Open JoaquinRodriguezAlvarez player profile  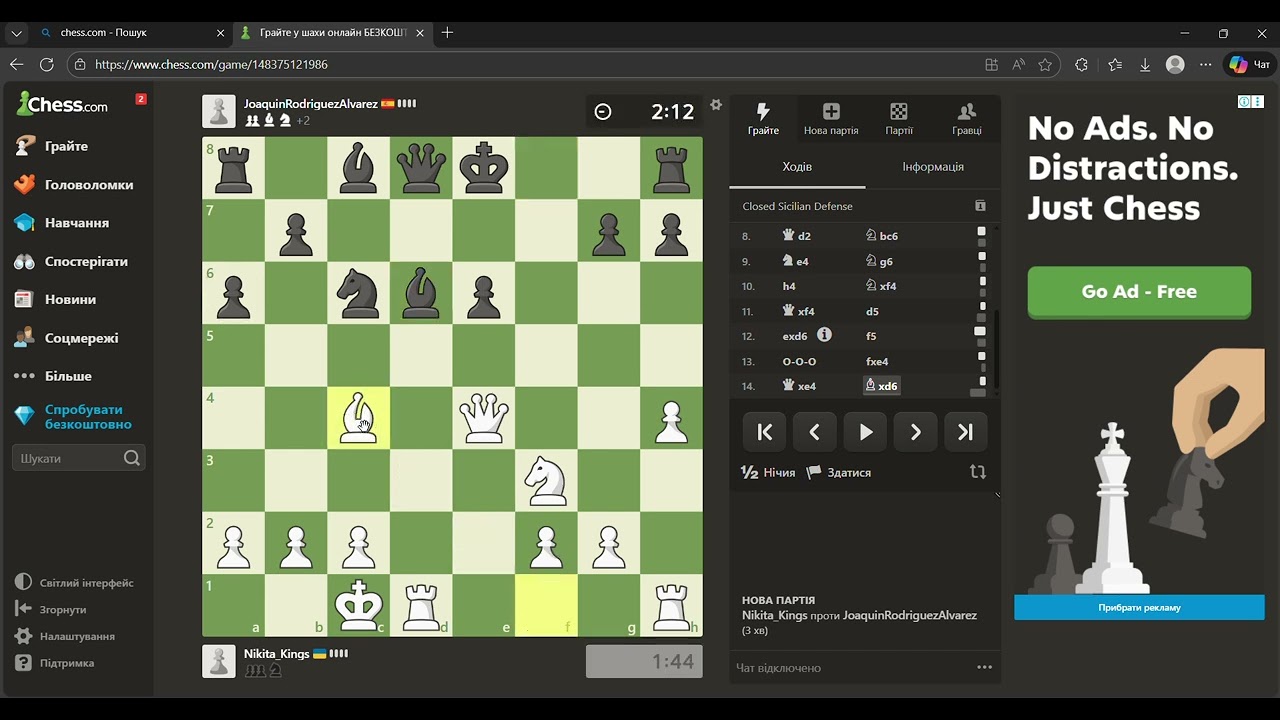click(311, 103)
